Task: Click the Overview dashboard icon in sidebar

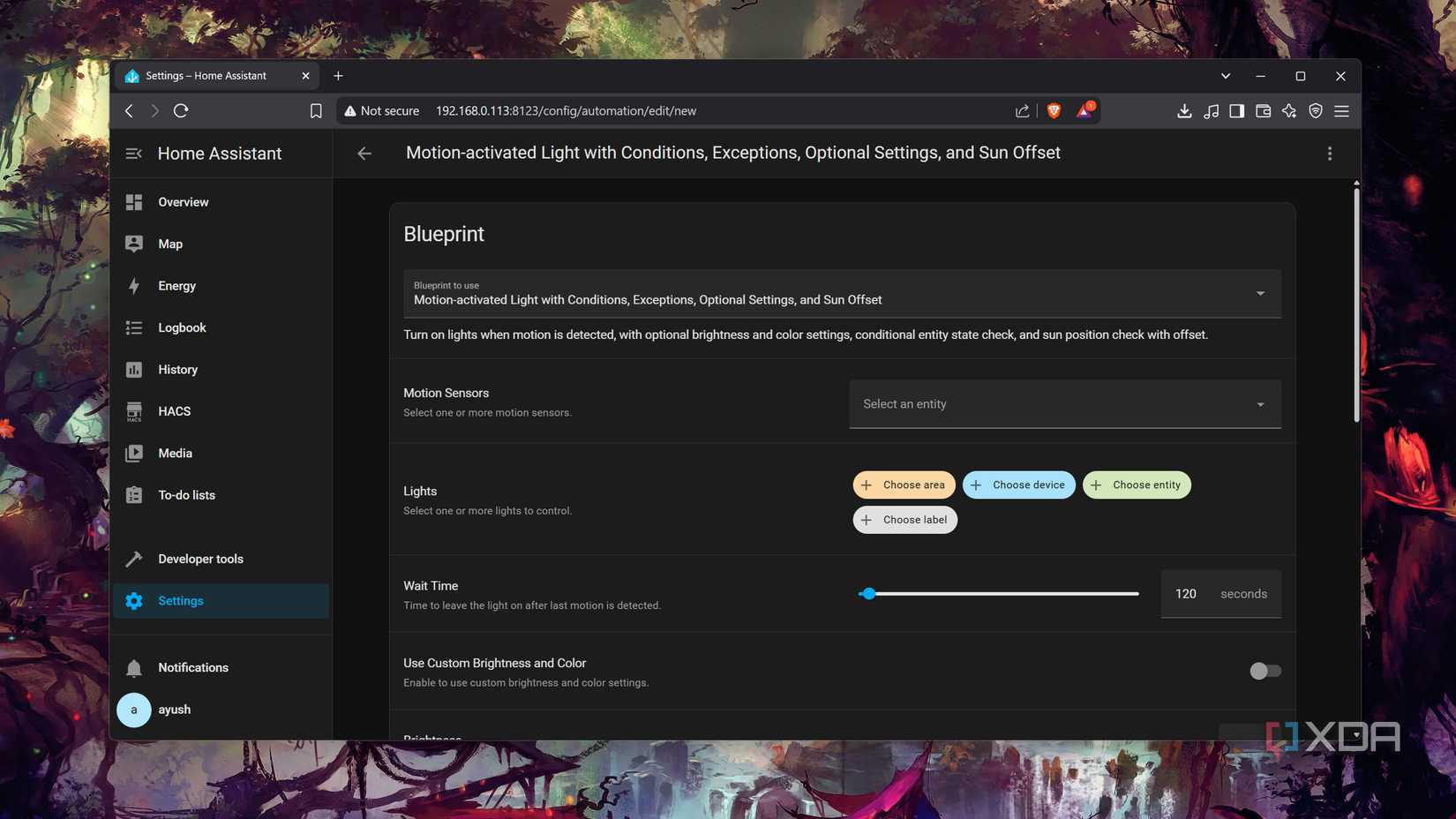Action: pyautogui.click(x=134, y=202)
